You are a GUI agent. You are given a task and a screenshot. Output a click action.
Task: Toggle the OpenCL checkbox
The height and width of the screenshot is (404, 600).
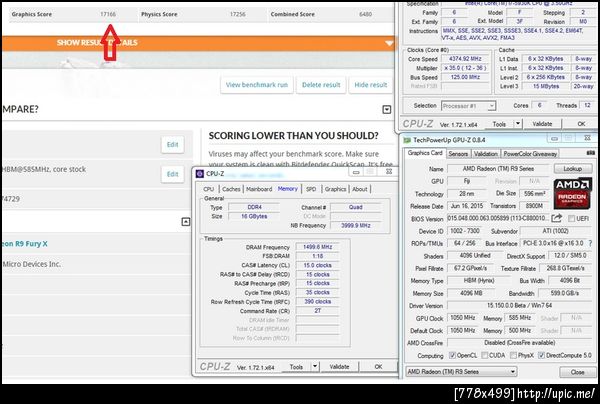[452, 355]
